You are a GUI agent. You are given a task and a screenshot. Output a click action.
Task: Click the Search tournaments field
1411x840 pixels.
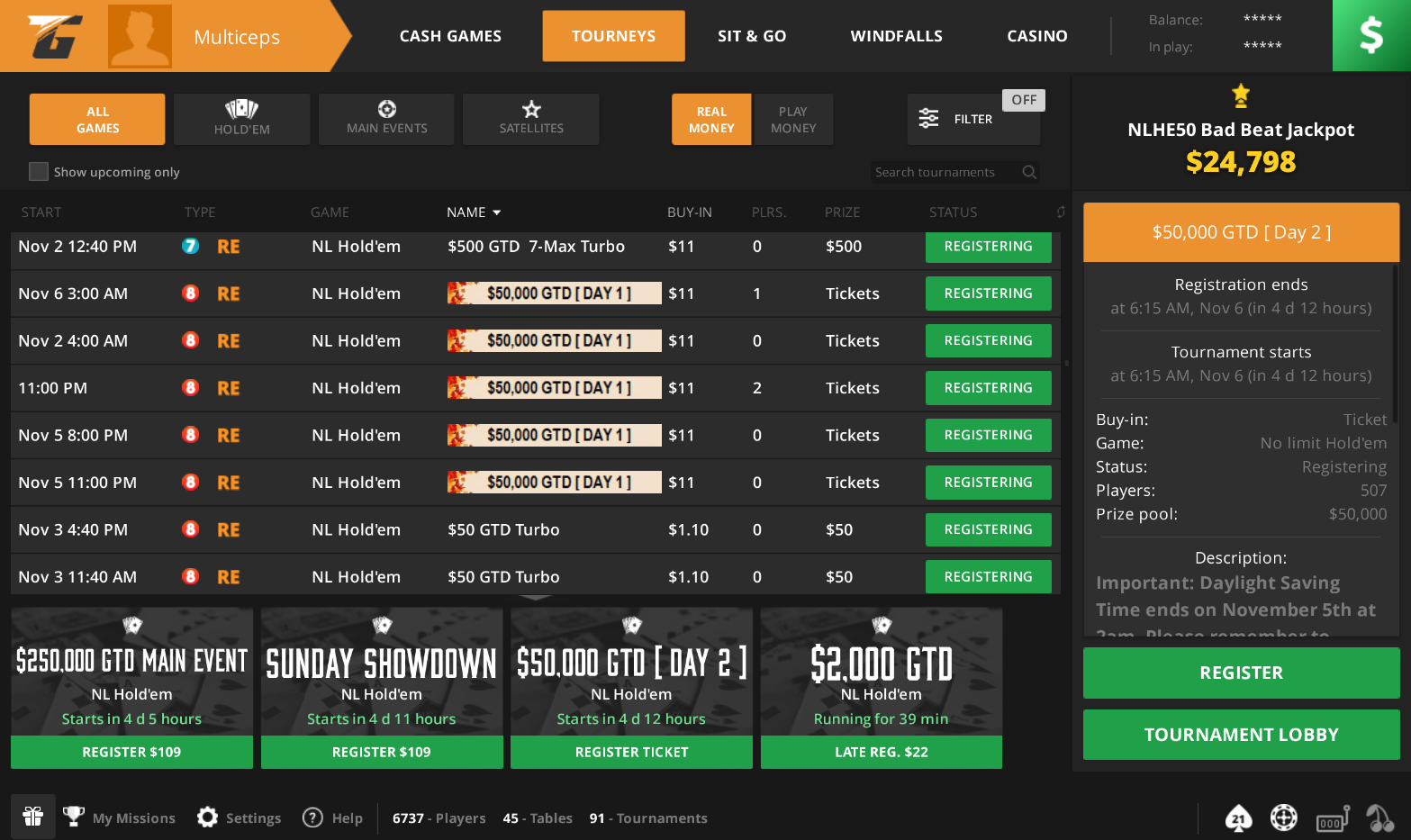click(945, 172)
